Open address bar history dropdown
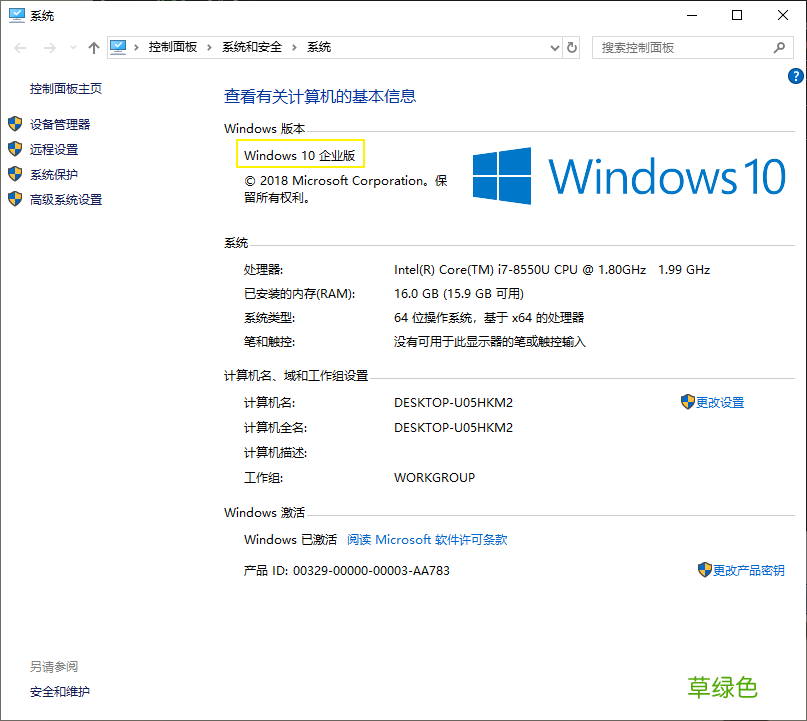The width and height of the screenshot is (807, 721). point(555,48)
